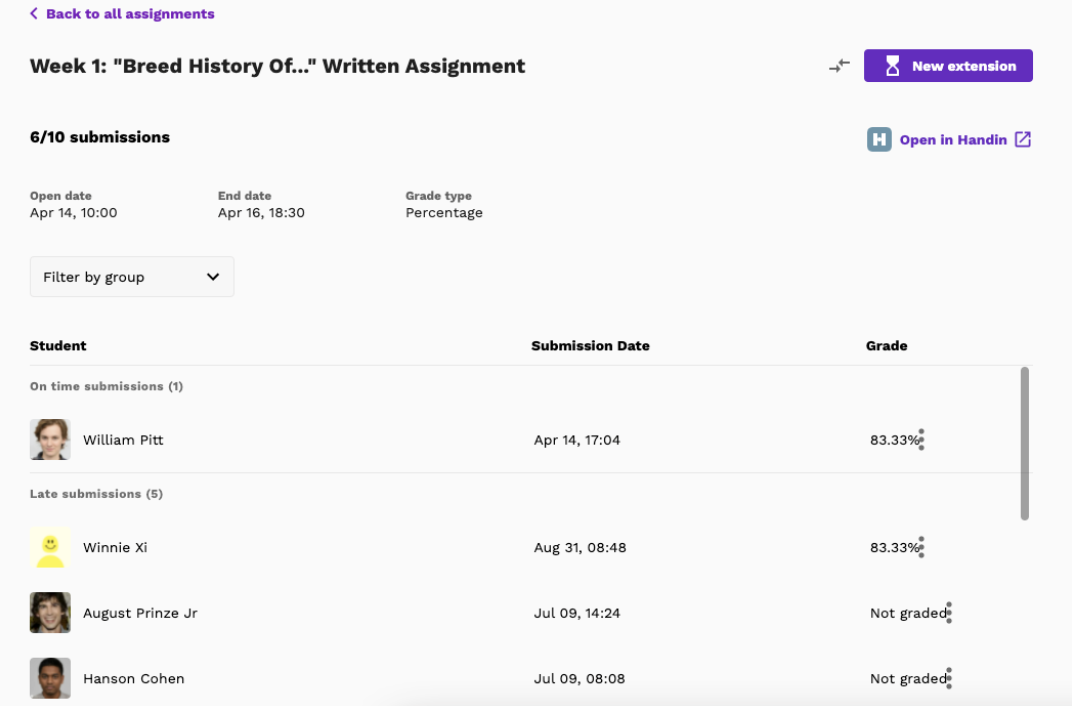Click submission date Apr 14, 17:04

click(x=577, y=439)
